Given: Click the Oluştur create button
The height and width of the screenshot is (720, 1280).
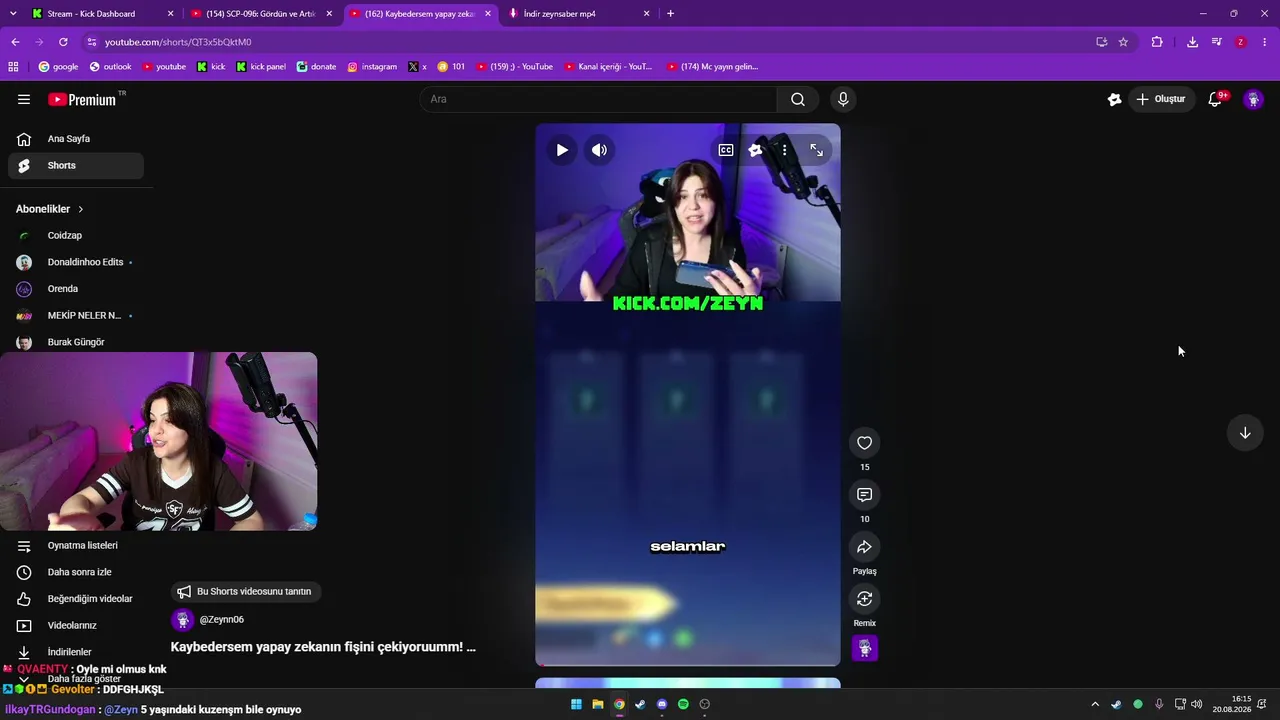Looking at the screenshot, I should click(1162, 99).
